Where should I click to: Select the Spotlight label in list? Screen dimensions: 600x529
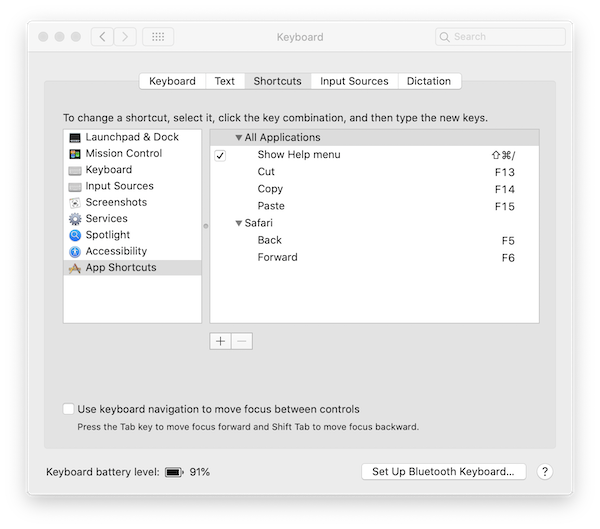pyautogui.click(x=108, y=235)
